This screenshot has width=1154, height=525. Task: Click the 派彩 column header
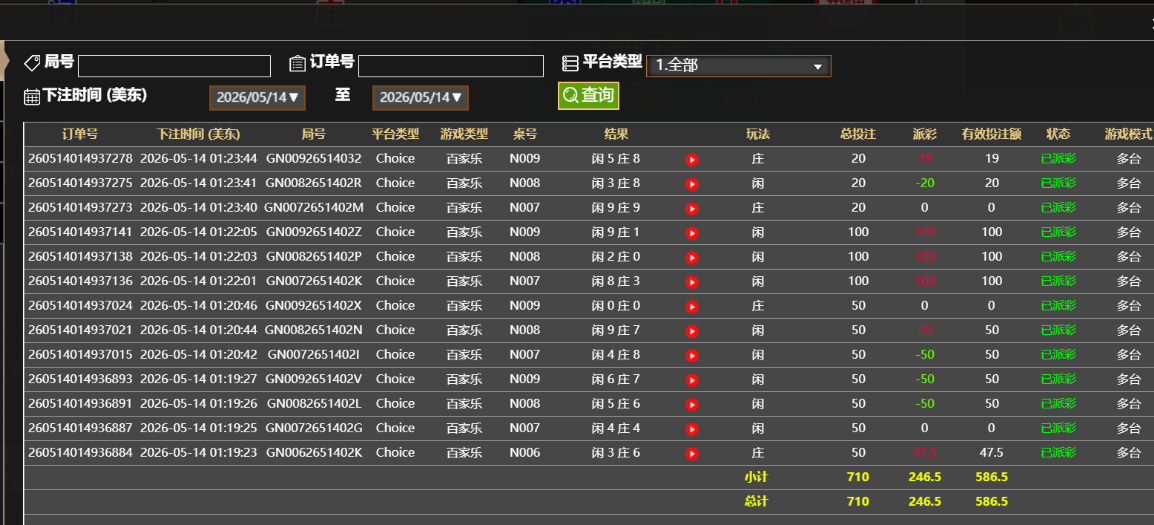(x=924, y=134)
